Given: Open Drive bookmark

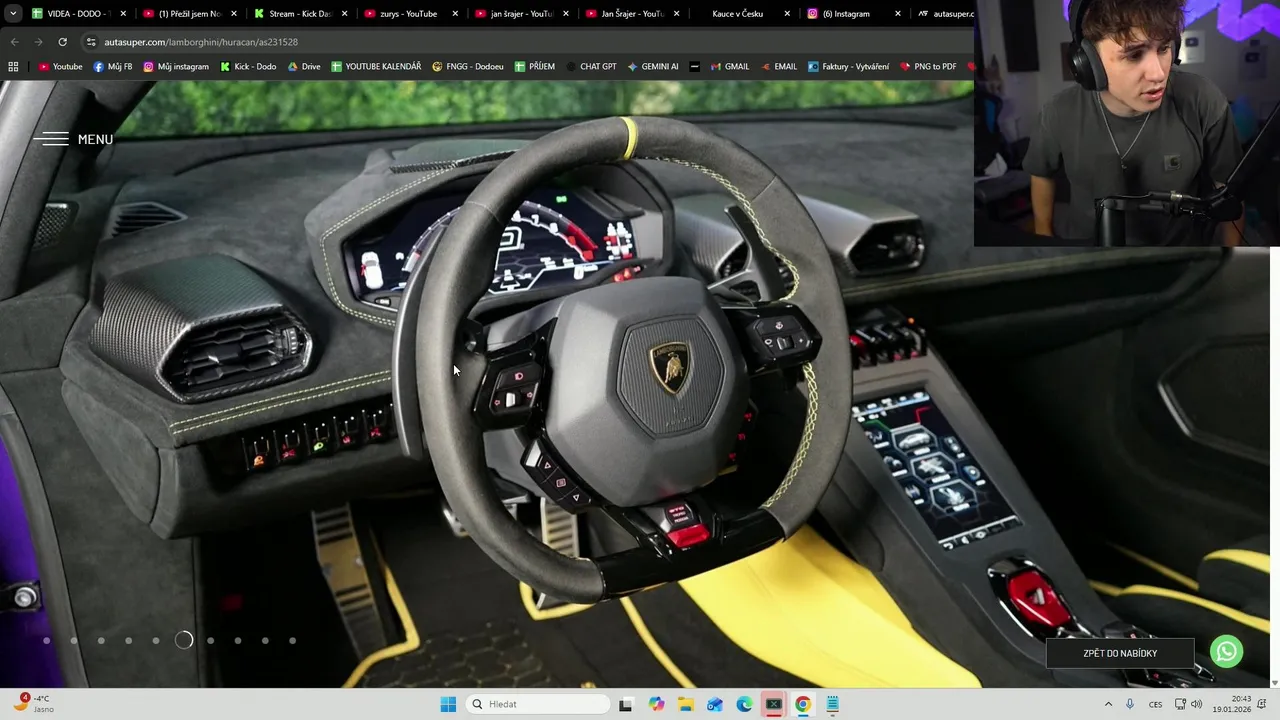Looking at the screenshot, I should [304, 67].
